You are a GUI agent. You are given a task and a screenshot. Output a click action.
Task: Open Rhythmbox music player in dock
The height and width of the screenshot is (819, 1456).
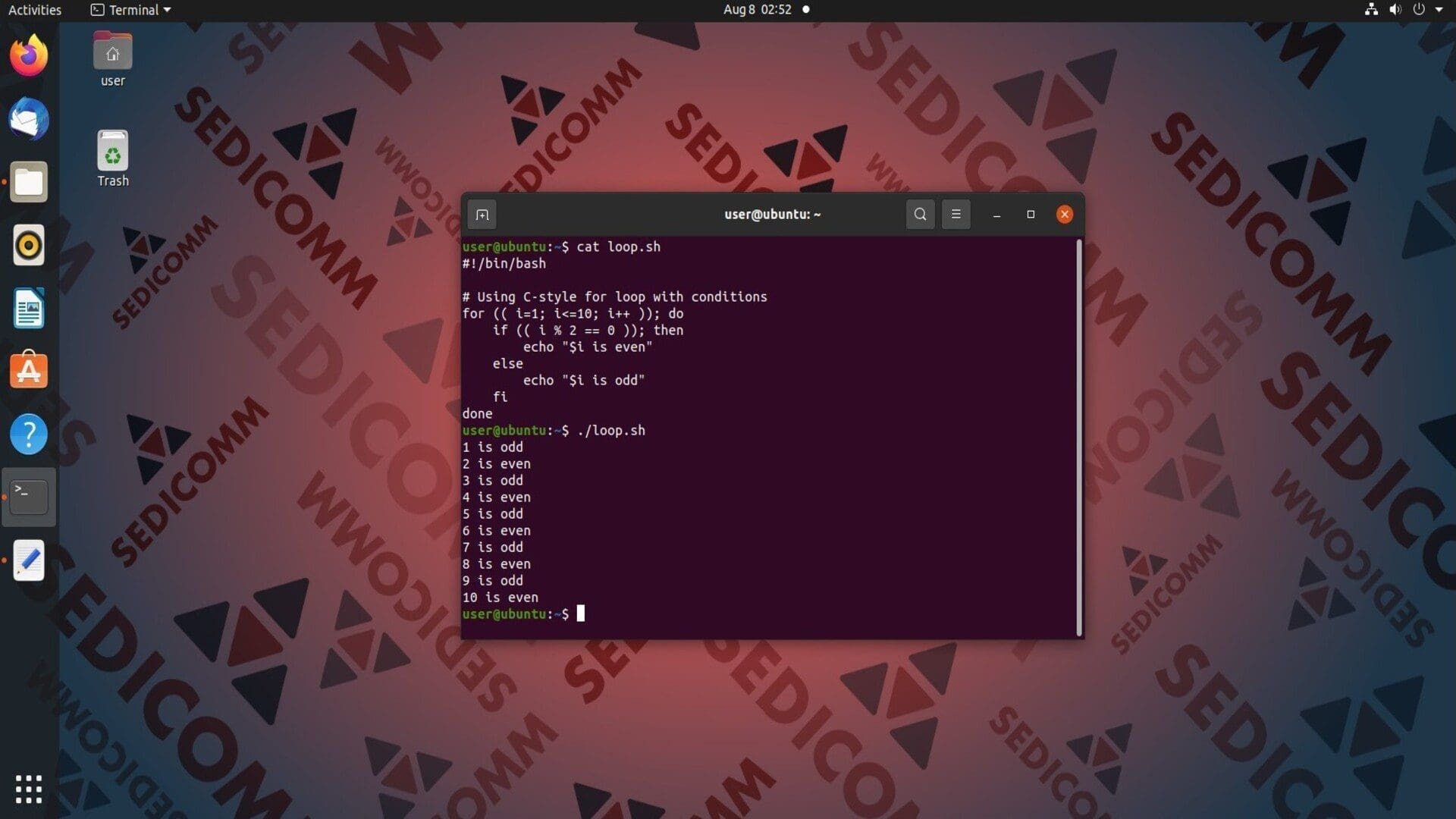pos(29,245)
